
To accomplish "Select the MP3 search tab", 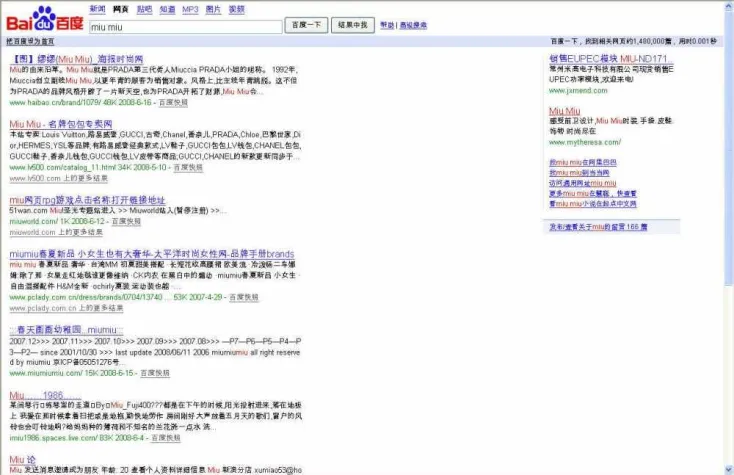I will click(x=190, y=9).
